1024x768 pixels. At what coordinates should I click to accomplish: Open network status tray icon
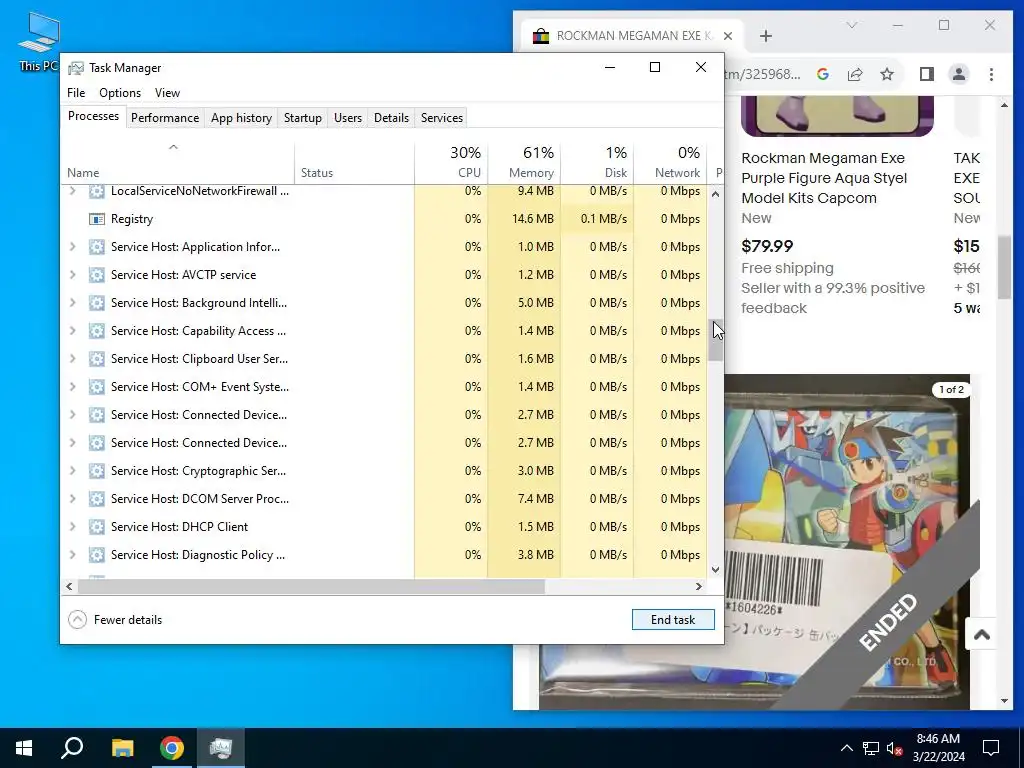(871, 748)
